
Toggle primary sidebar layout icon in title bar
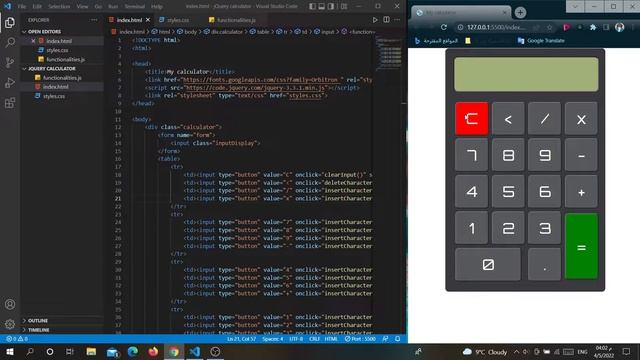312,6
